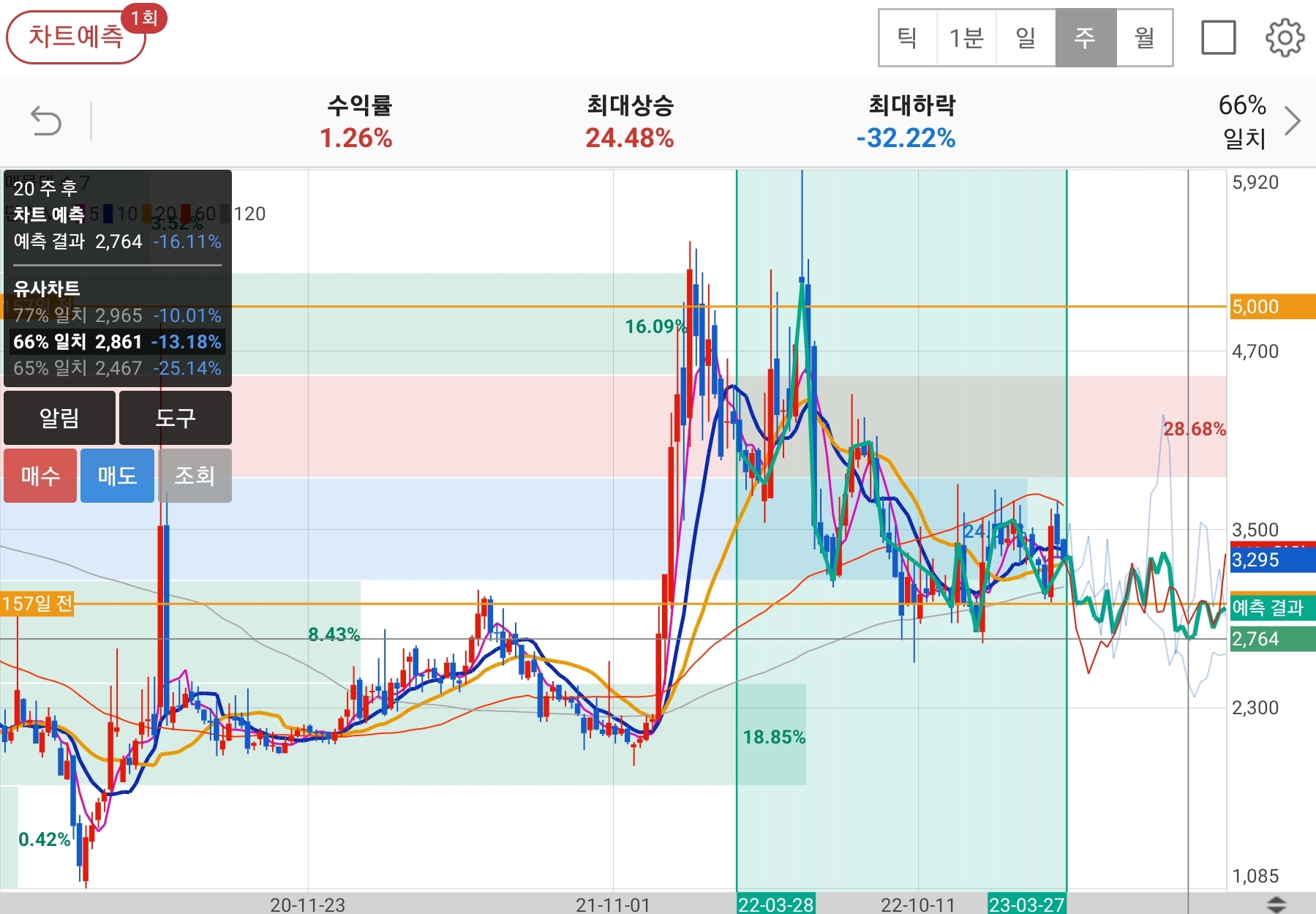This screenshot has width=1316, height=914.
Task: Open the 알림 alert button
Action: pos(59,418)
